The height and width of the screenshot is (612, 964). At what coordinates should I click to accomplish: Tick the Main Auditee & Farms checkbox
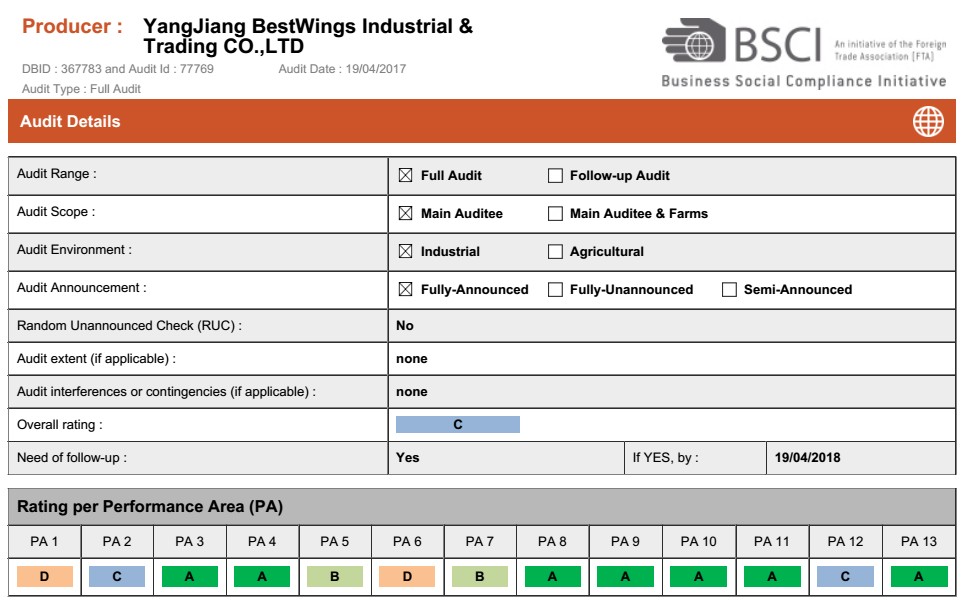click(555, 214)
